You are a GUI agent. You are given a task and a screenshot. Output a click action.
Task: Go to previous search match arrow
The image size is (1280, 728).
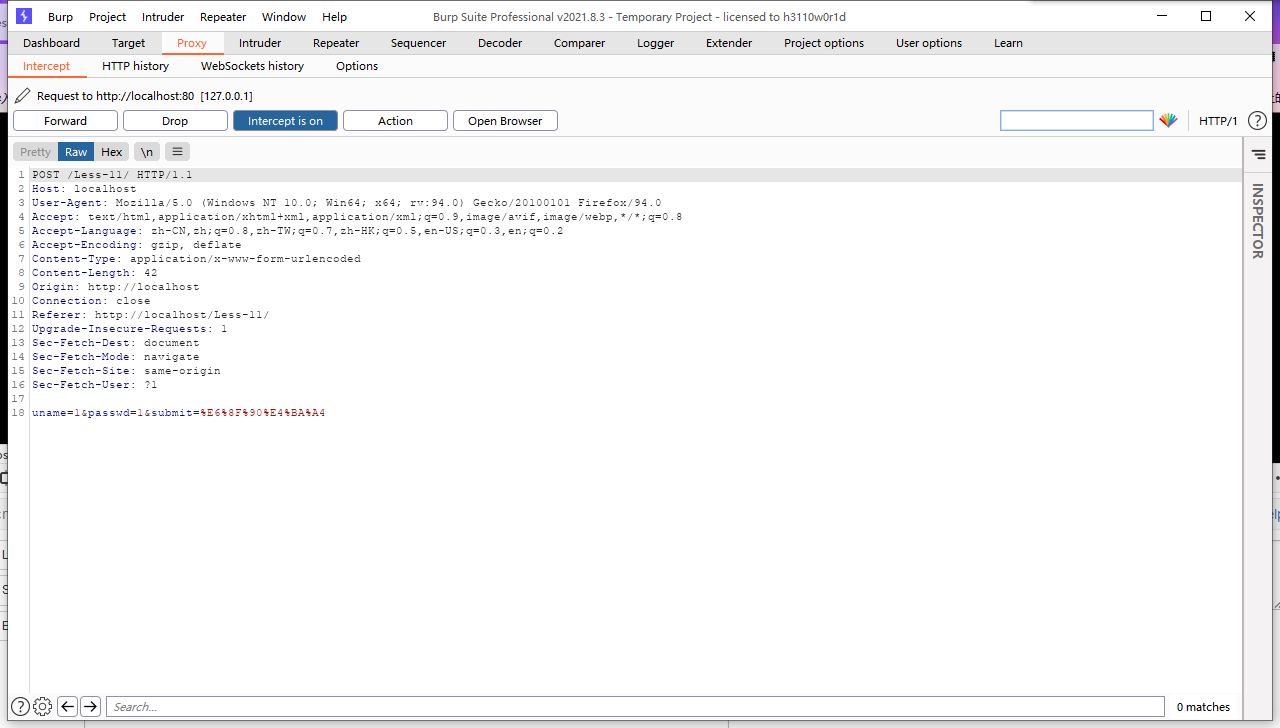tap(67, 707)
